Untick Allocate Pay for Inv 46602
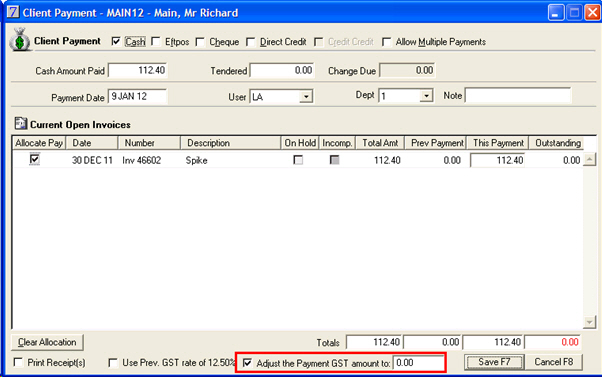 point(35,159)
